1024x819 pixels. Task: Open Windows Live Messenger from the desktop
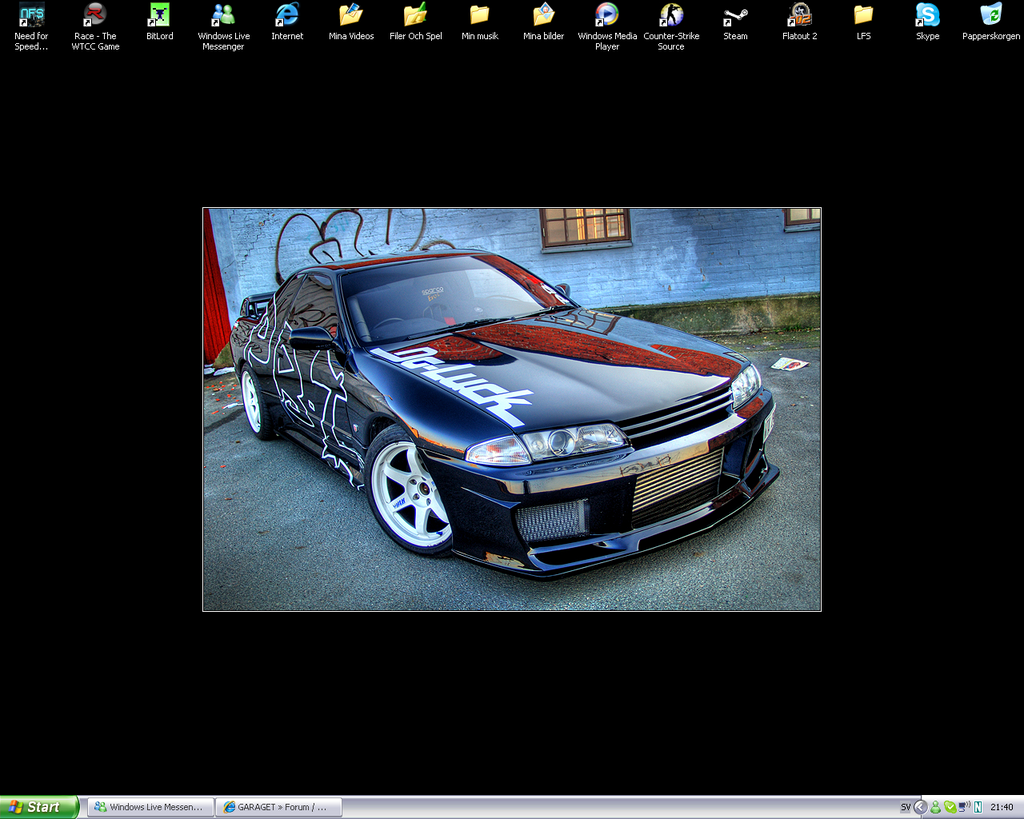click(x=223, y=18)
